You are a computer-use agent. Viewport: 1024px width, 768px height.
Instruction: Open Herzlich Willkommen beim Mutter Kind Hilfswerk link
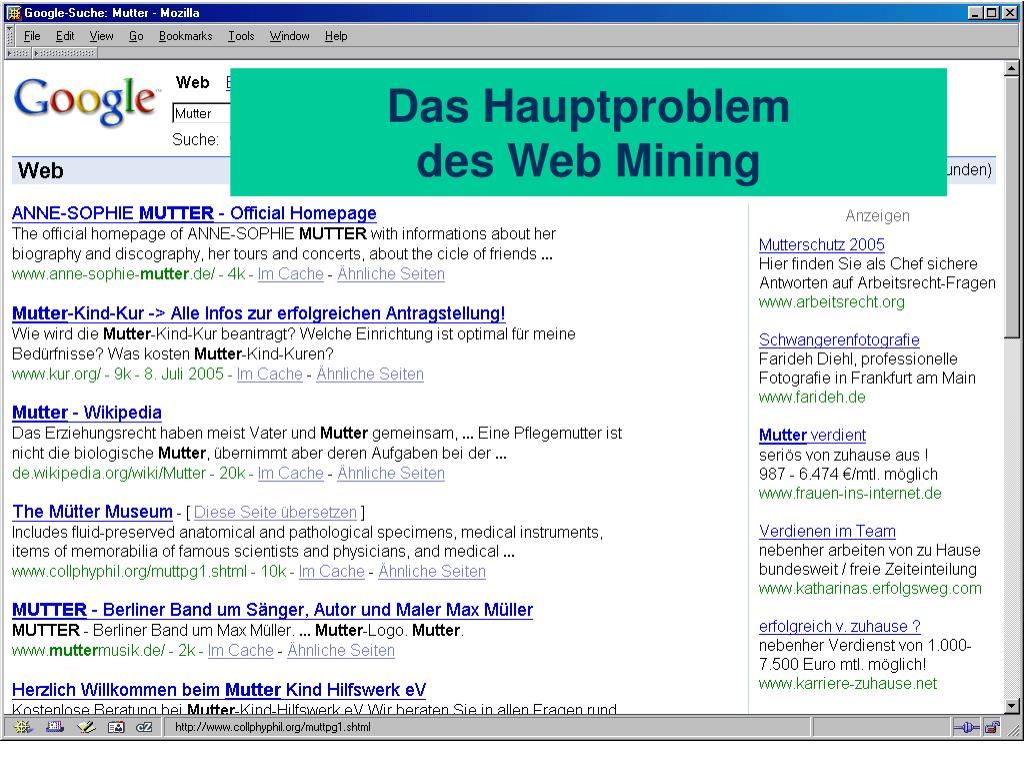point(219,690)
